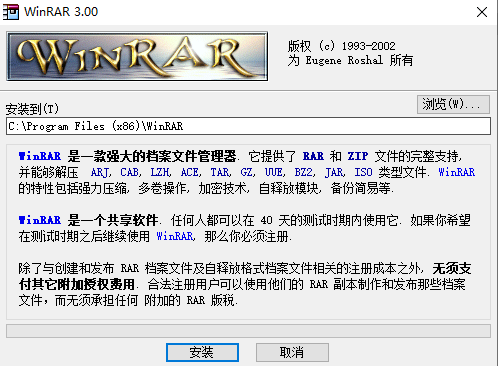This screenshot has height=366, width=498.
Task: Click the WinRAR title bar icon
Action: (x=11, y=12)
